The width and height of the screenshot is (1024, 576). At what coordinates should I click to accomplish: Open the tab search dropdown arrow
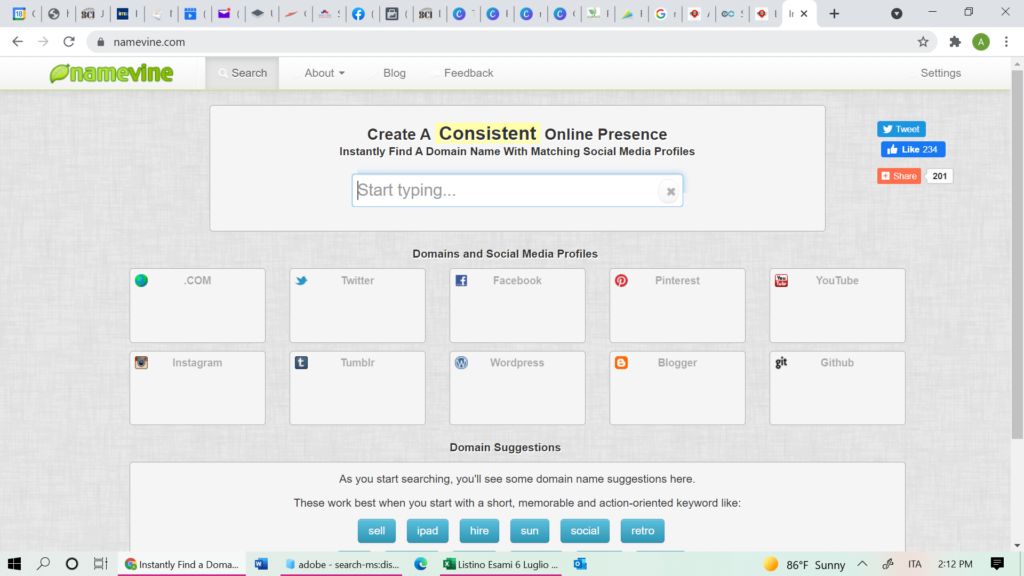(x=897, y=14)
